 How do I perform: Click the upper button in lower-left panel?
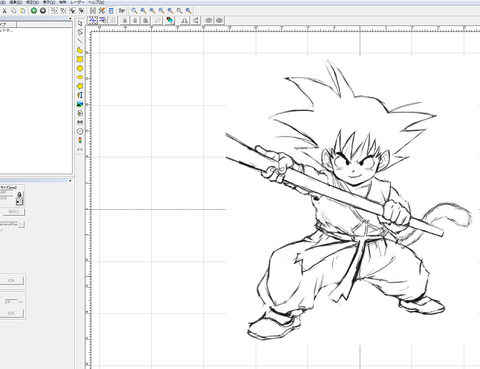tap(12, 280)
